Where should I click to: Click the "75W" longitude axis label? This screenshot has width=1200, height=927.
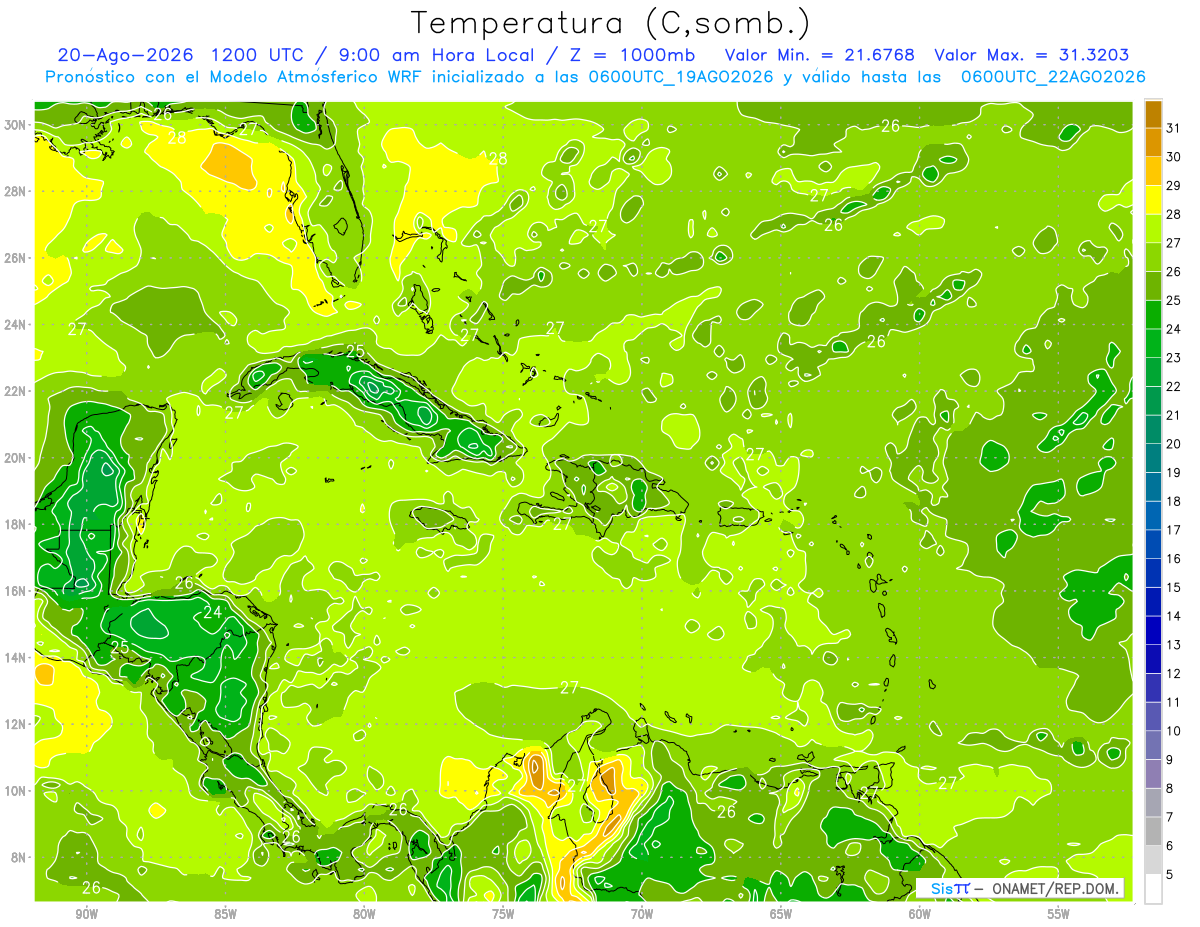pos(503,914)
